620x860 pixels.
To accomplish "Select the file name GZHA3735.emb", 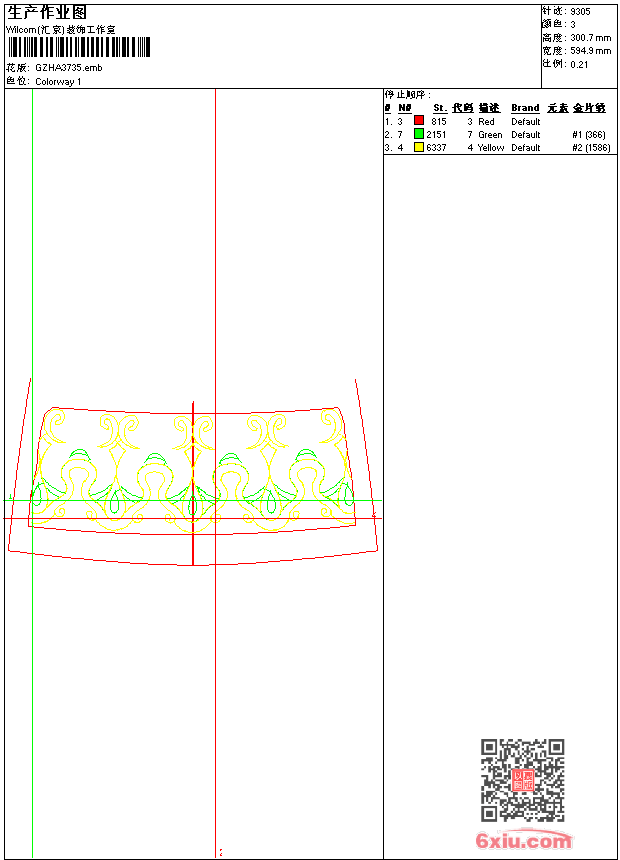I will (69, 68).
